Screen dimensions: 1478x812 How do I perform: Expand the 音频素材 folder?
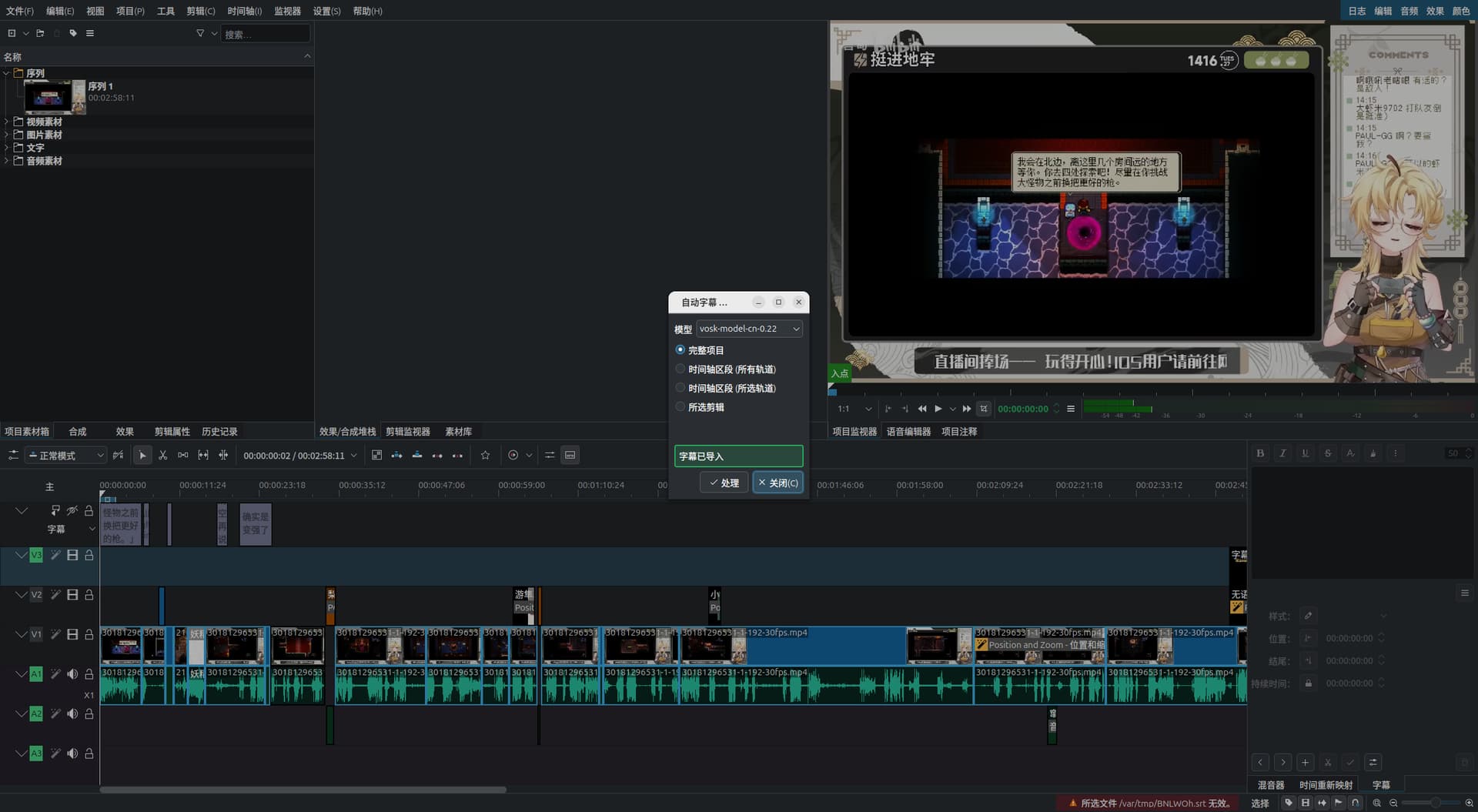click(7, 161)
